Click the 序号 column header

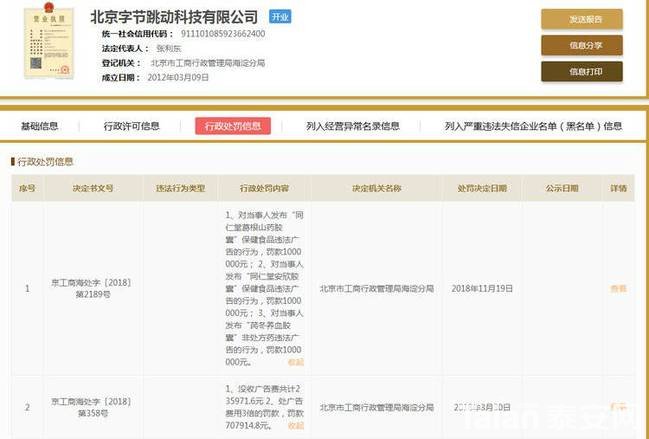(x=27, y=188)
